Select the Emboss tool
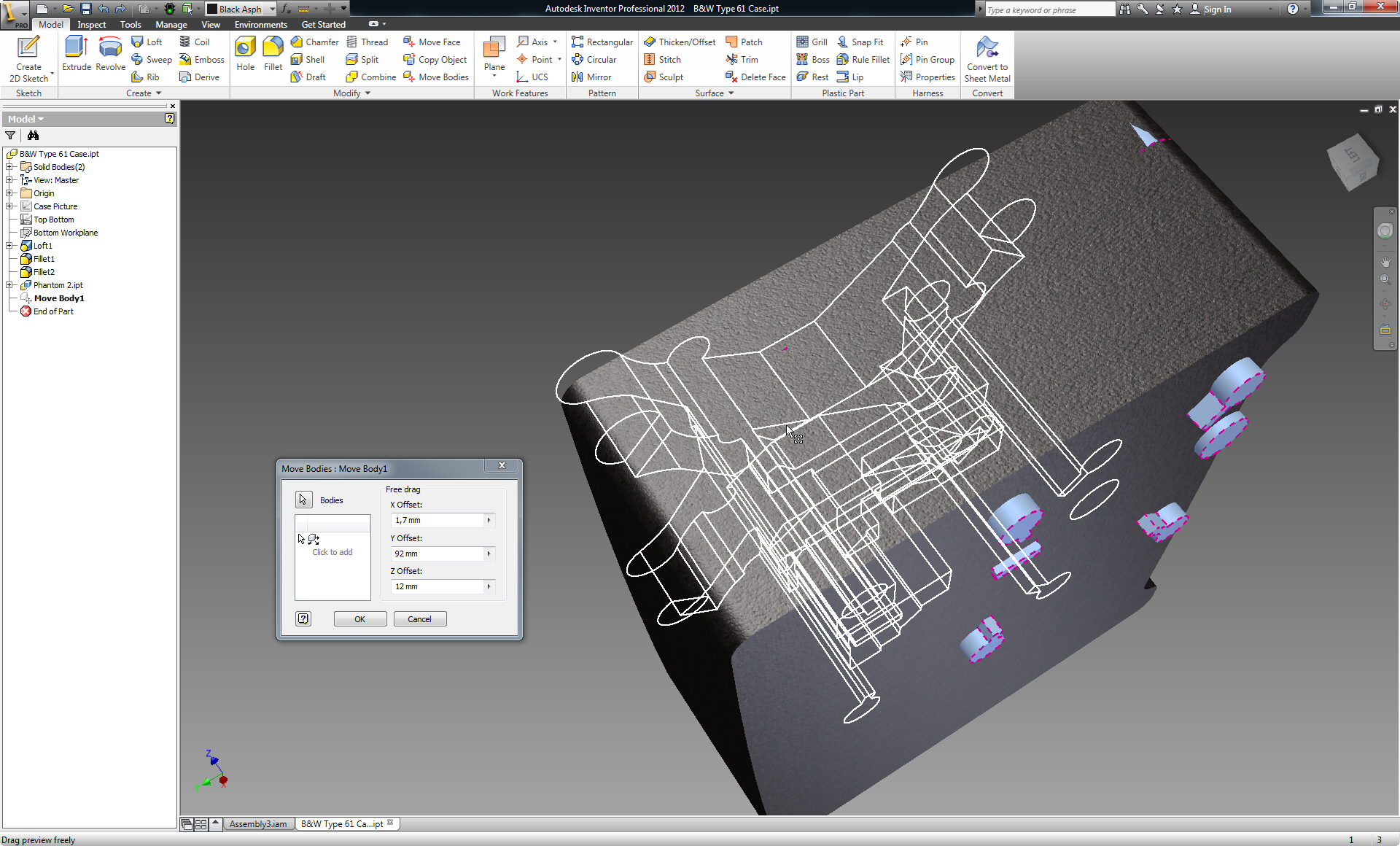 click(x=202, y=60)
